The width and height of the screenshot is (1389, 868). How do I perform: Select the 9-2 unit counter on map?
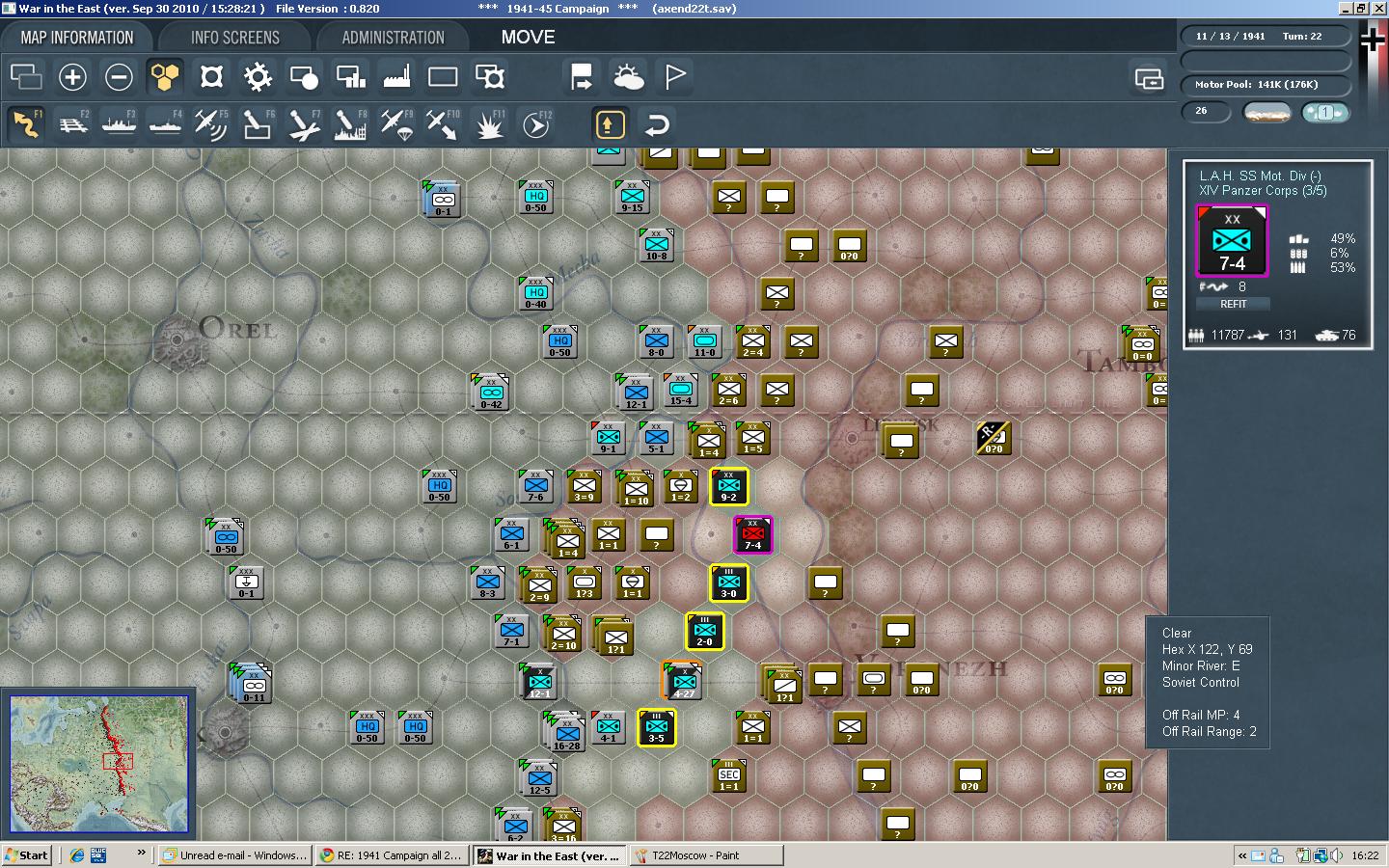pyautogui.click(x=728, y=486)
